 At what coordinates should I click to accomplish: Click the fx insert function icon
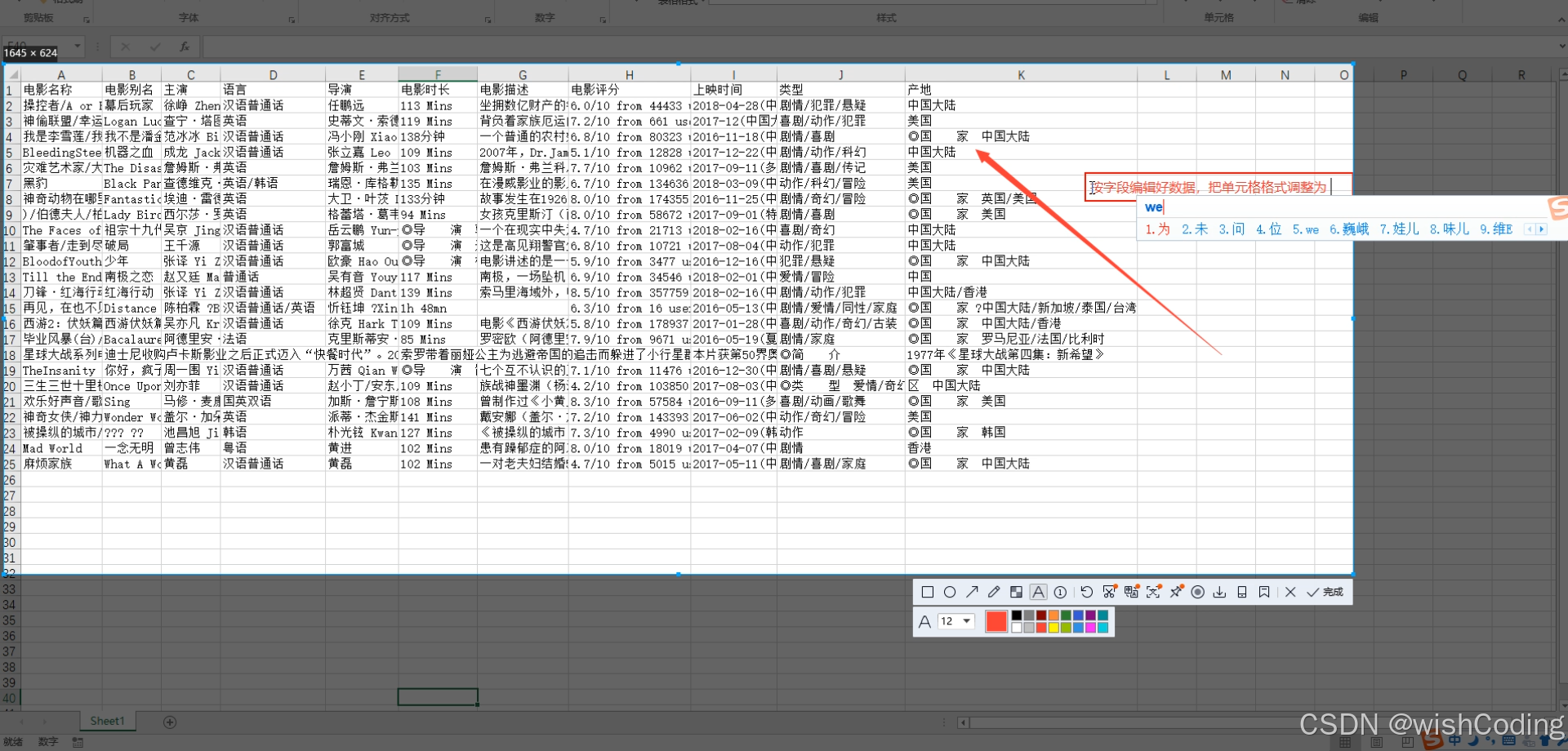coord(185,47)
